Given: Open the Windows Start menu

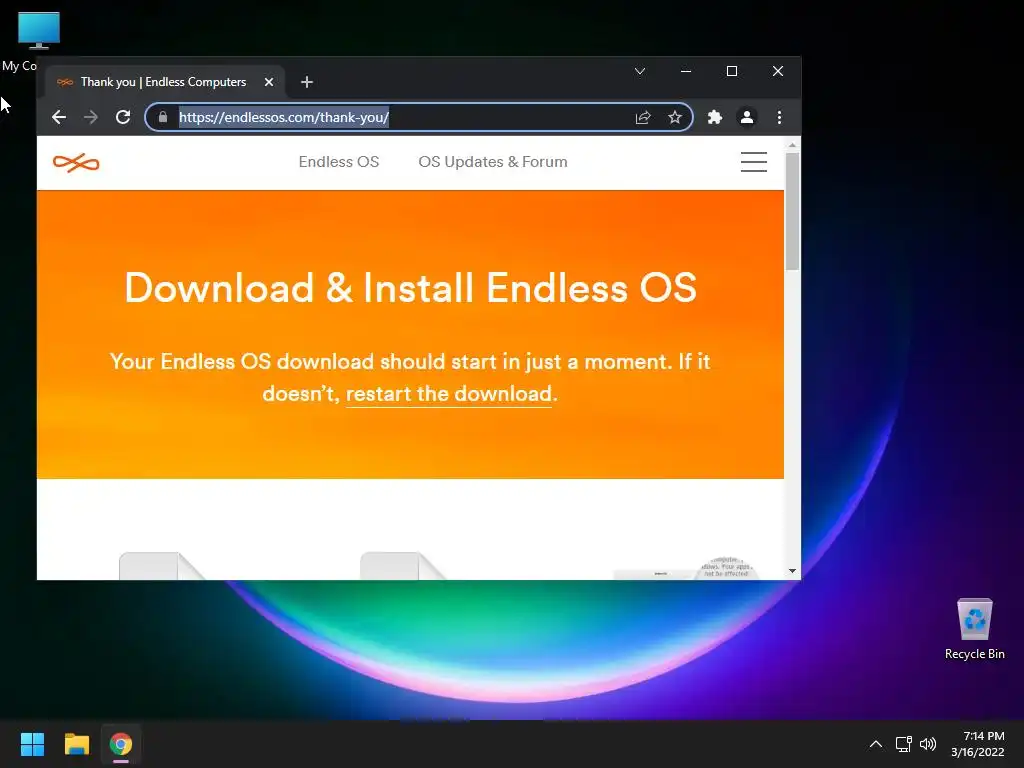Looking at the screenshot, I should pos(32,744).
